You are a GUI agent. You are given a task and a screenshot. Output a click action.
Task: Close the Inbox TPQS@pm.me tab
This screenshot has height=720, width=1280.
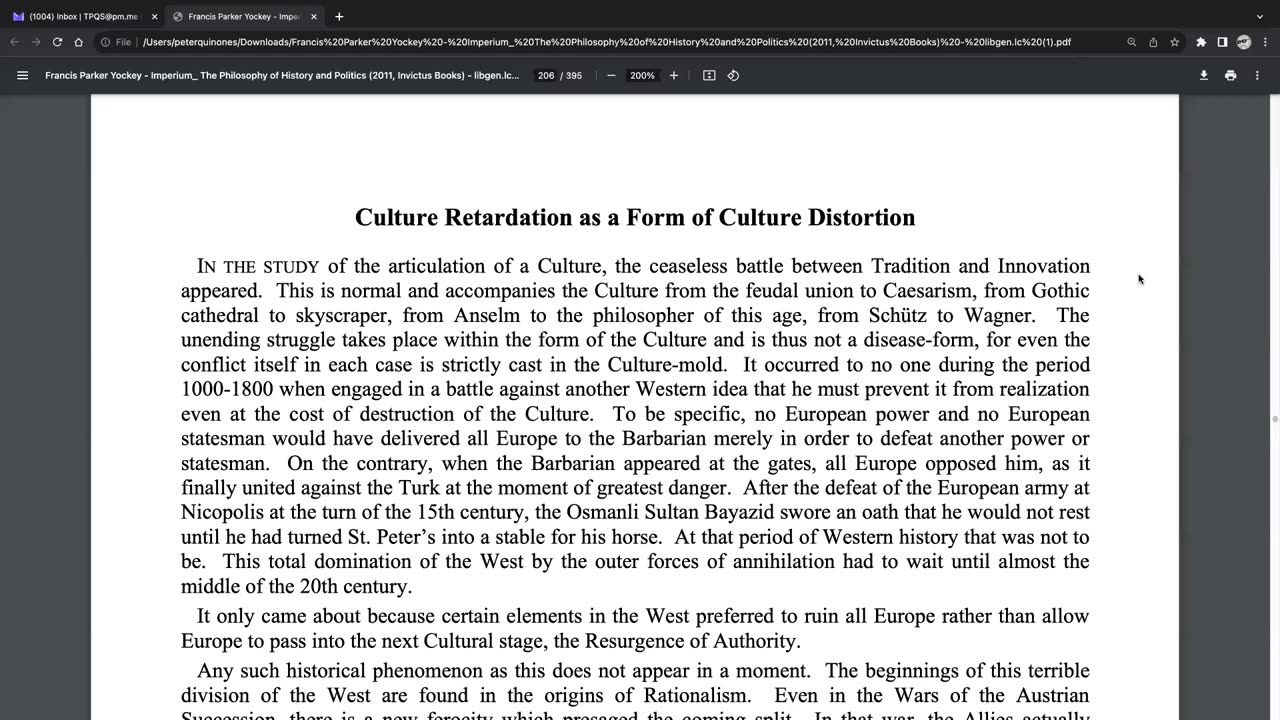pyautogui.click(x=154, y=17)
